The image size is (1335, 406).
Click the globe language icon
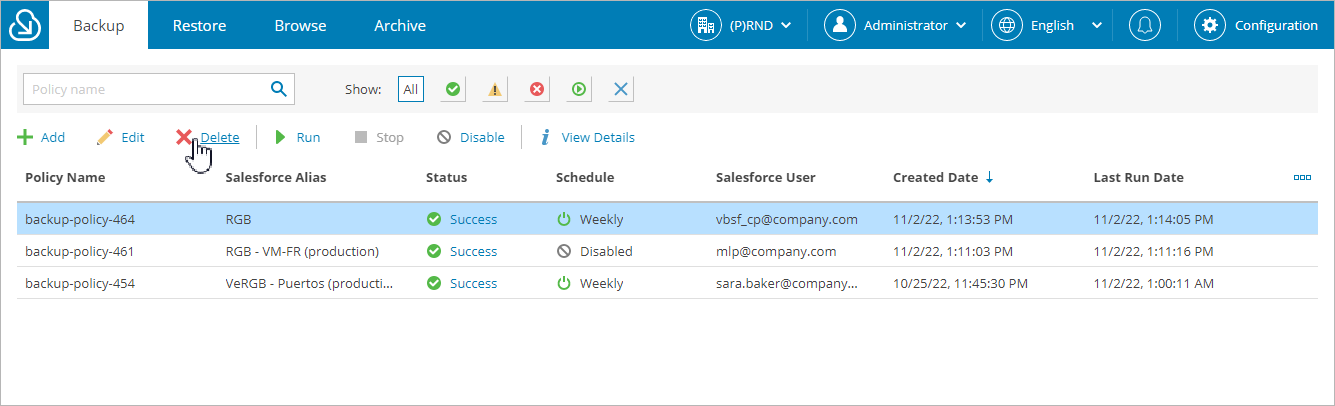click(1007, 25)
